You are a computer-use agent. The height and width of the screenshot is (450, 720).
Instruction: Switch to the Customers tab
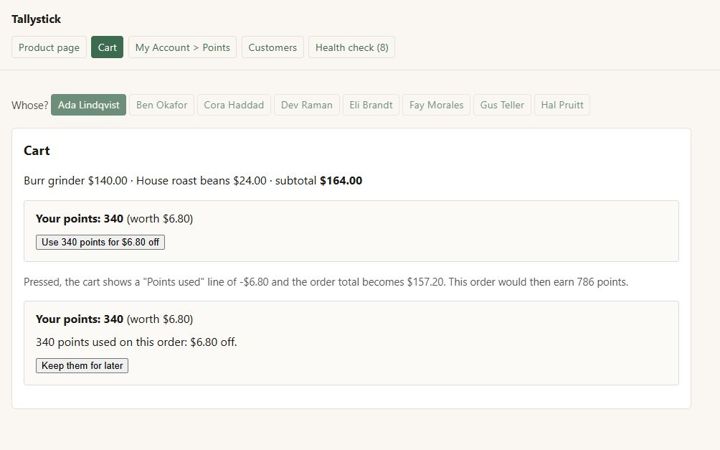point(272,47)
